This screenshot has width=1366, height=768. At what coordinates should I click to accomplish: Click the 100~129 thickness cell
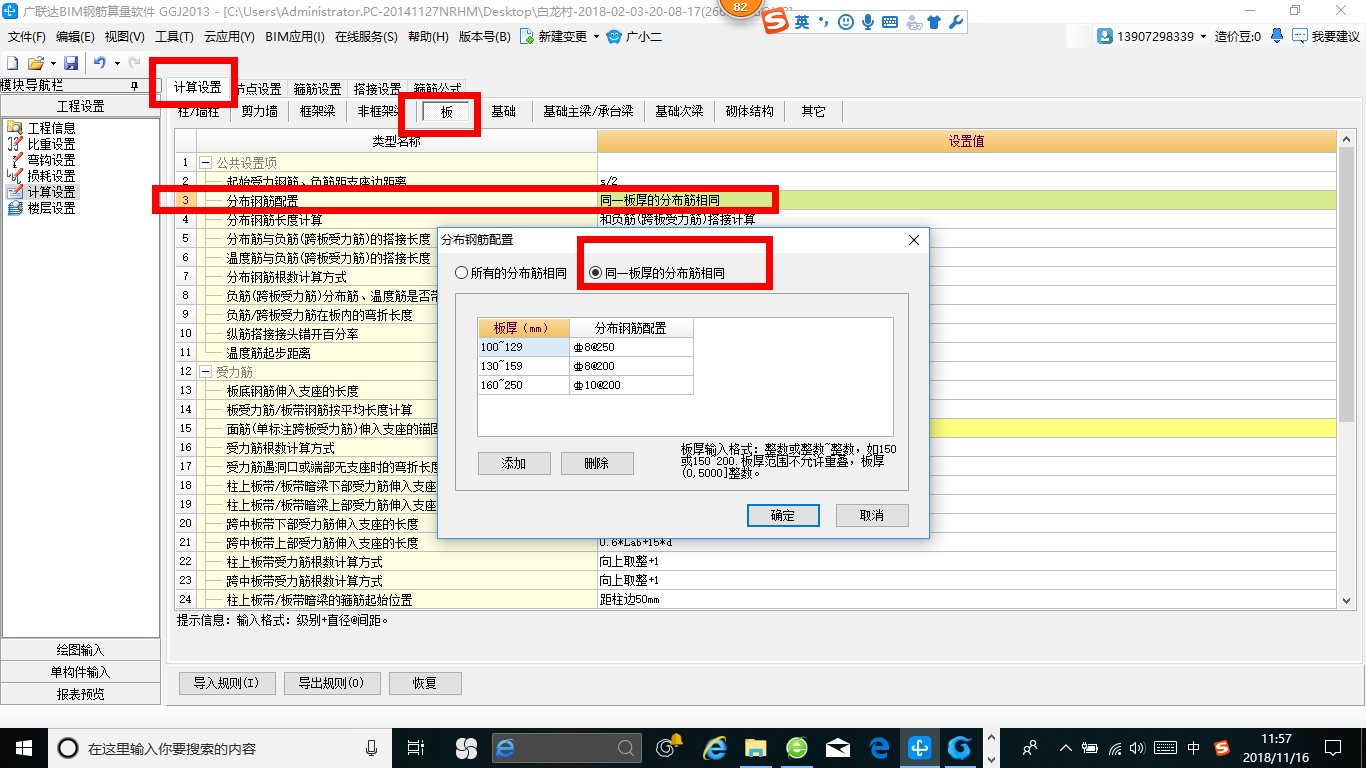(524, 347)
